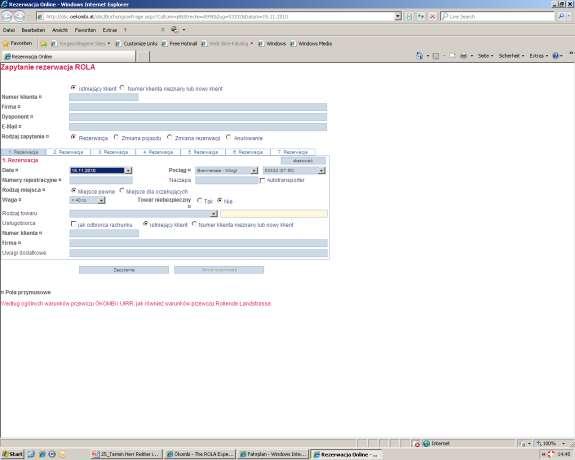575x460 pixels.
Task: Open the Help question mark icon menu
Action: (x=557, y=56)
